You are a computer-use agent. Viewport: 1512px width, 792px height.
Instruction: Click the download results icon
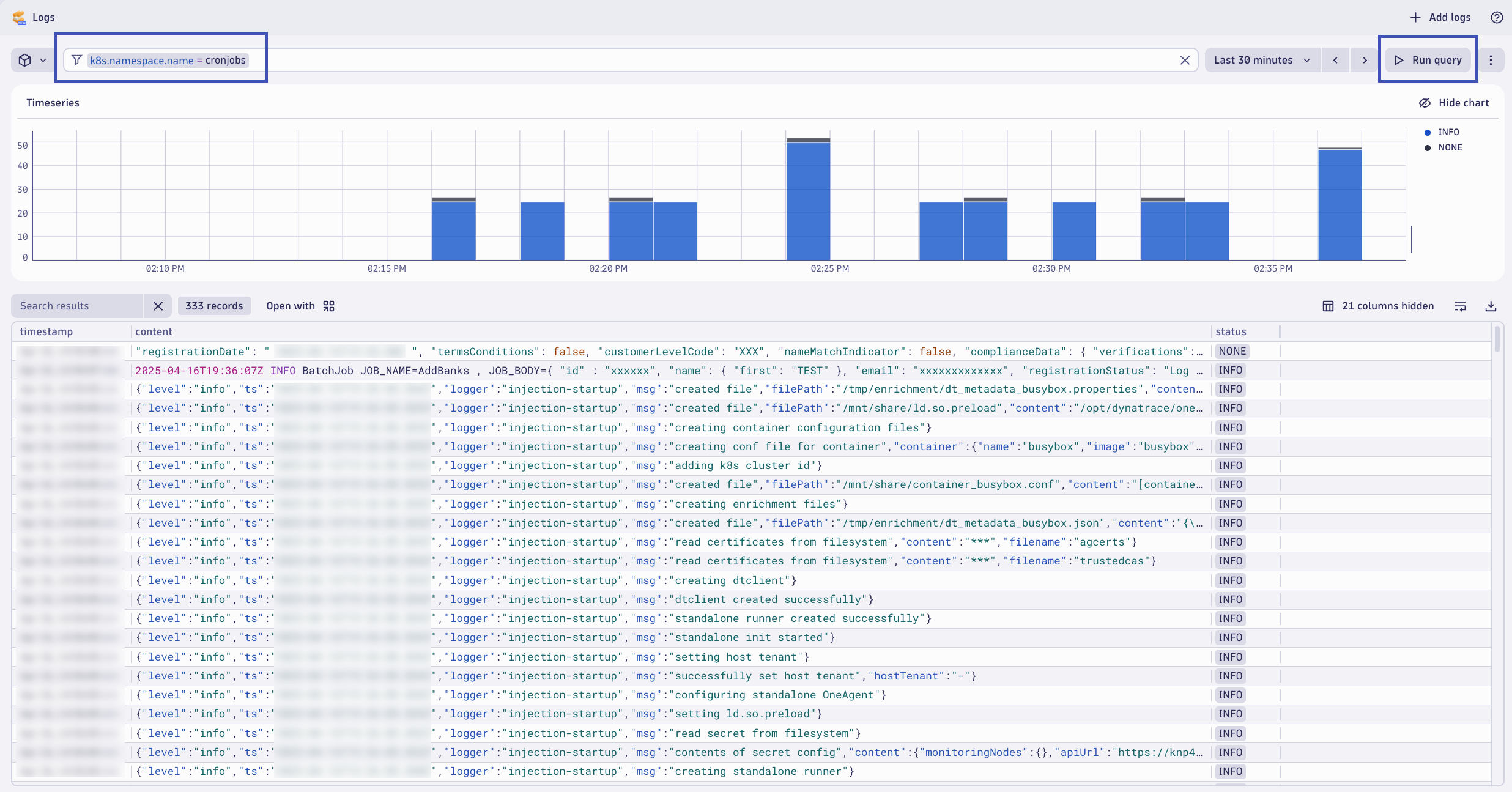(x=1491, y=306)
